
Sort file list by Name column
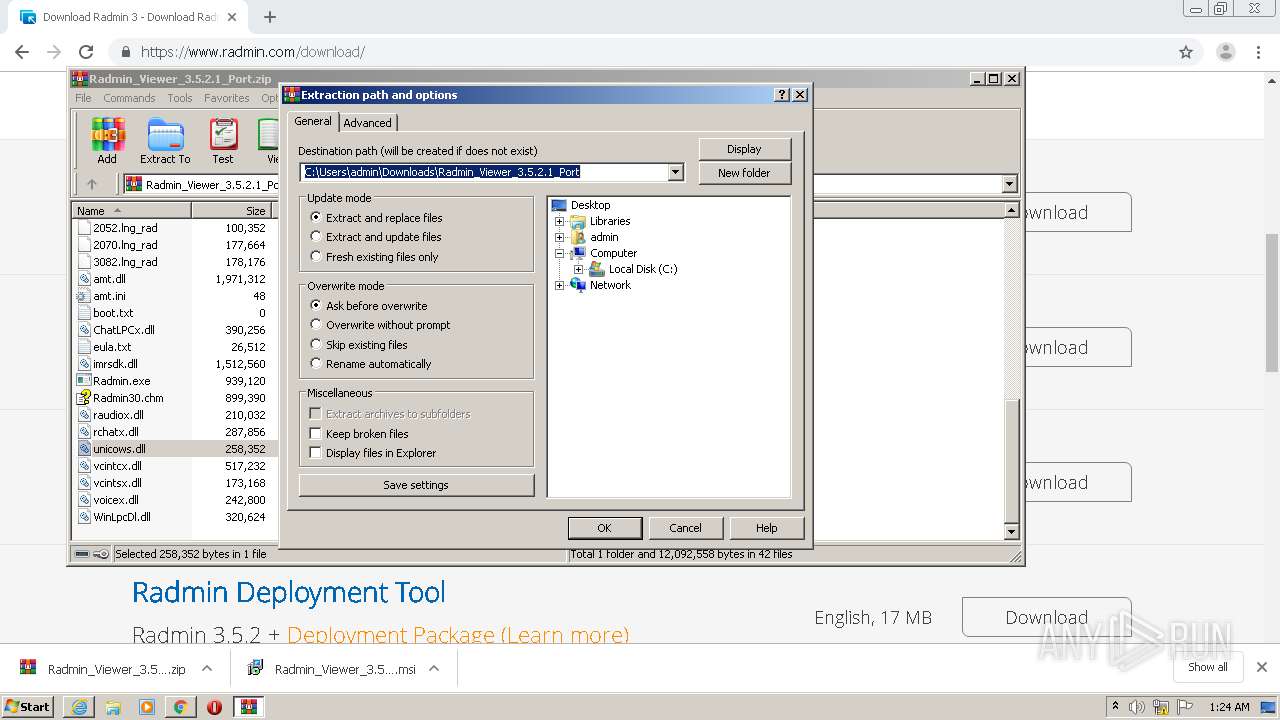[131, 210]
